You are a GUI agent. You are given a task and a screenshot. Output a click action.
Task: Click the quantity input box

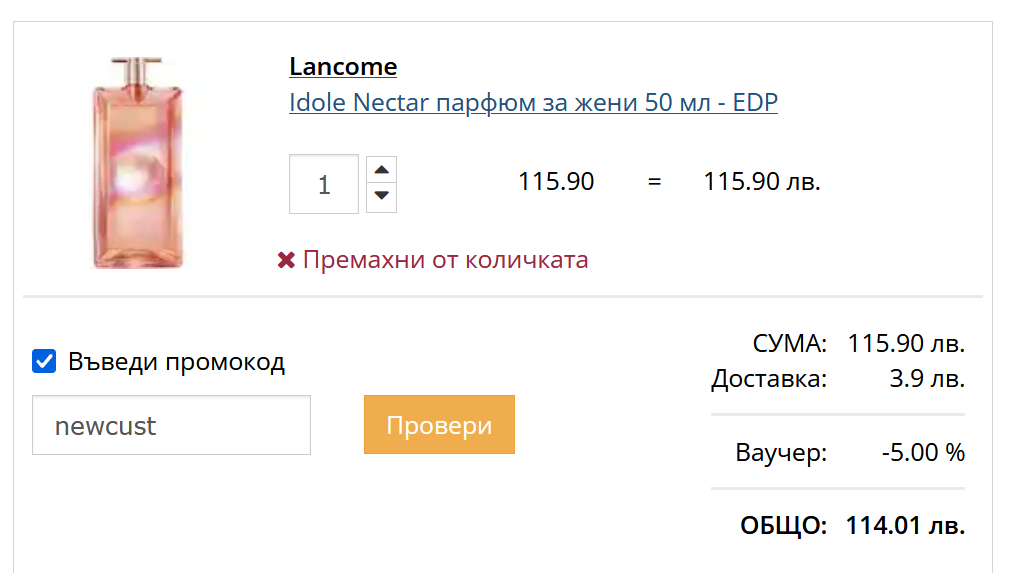click(x=324, y=184)
